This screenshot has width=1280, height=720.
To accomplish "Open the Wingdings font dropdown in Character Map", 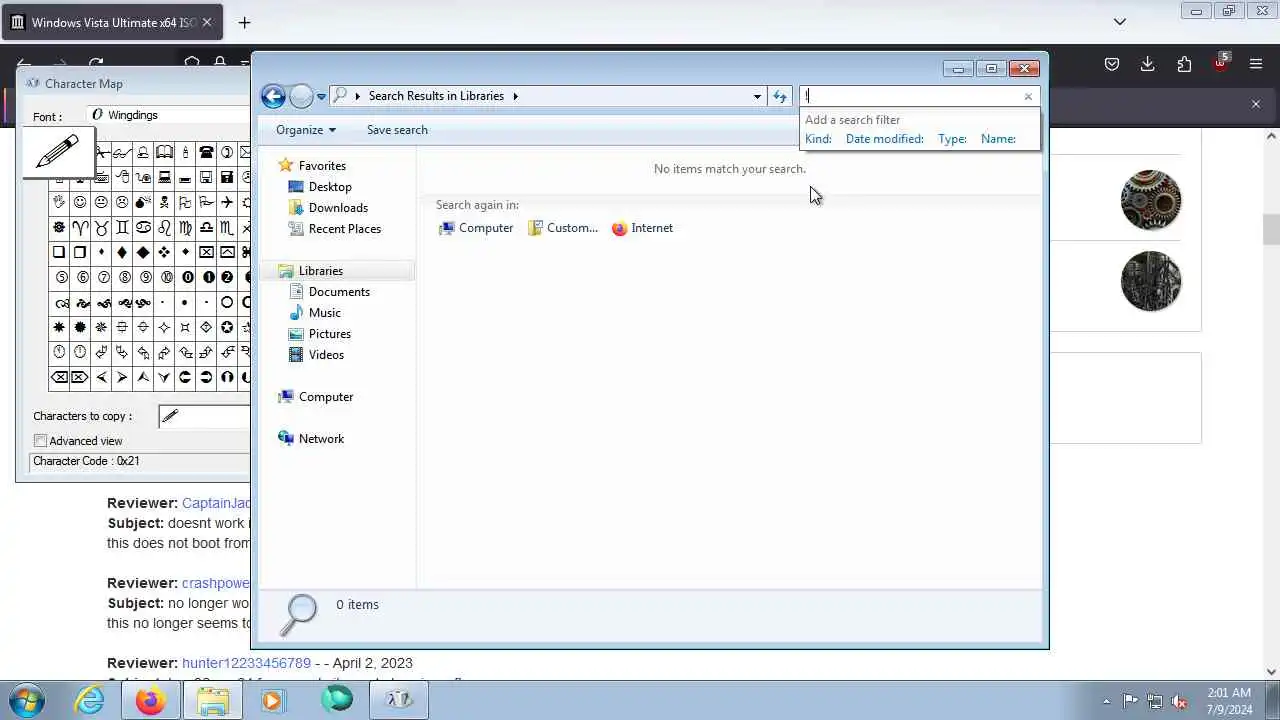I will point(168,115).
